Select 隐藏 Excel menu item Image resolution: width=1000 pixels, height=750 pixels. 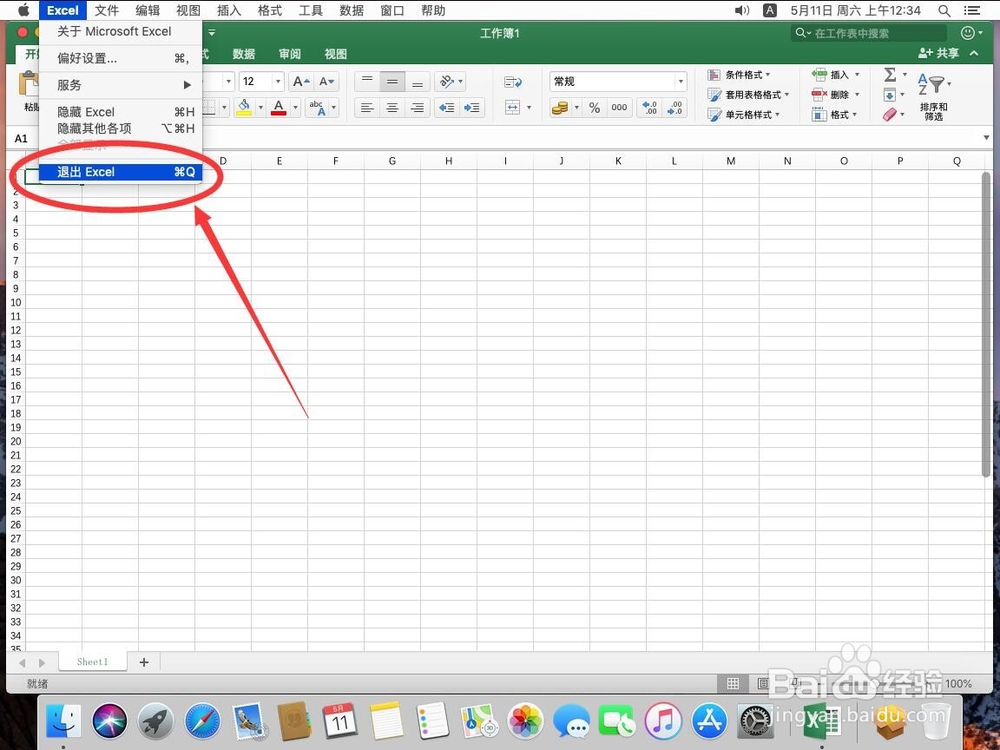(x=121, y=112)
